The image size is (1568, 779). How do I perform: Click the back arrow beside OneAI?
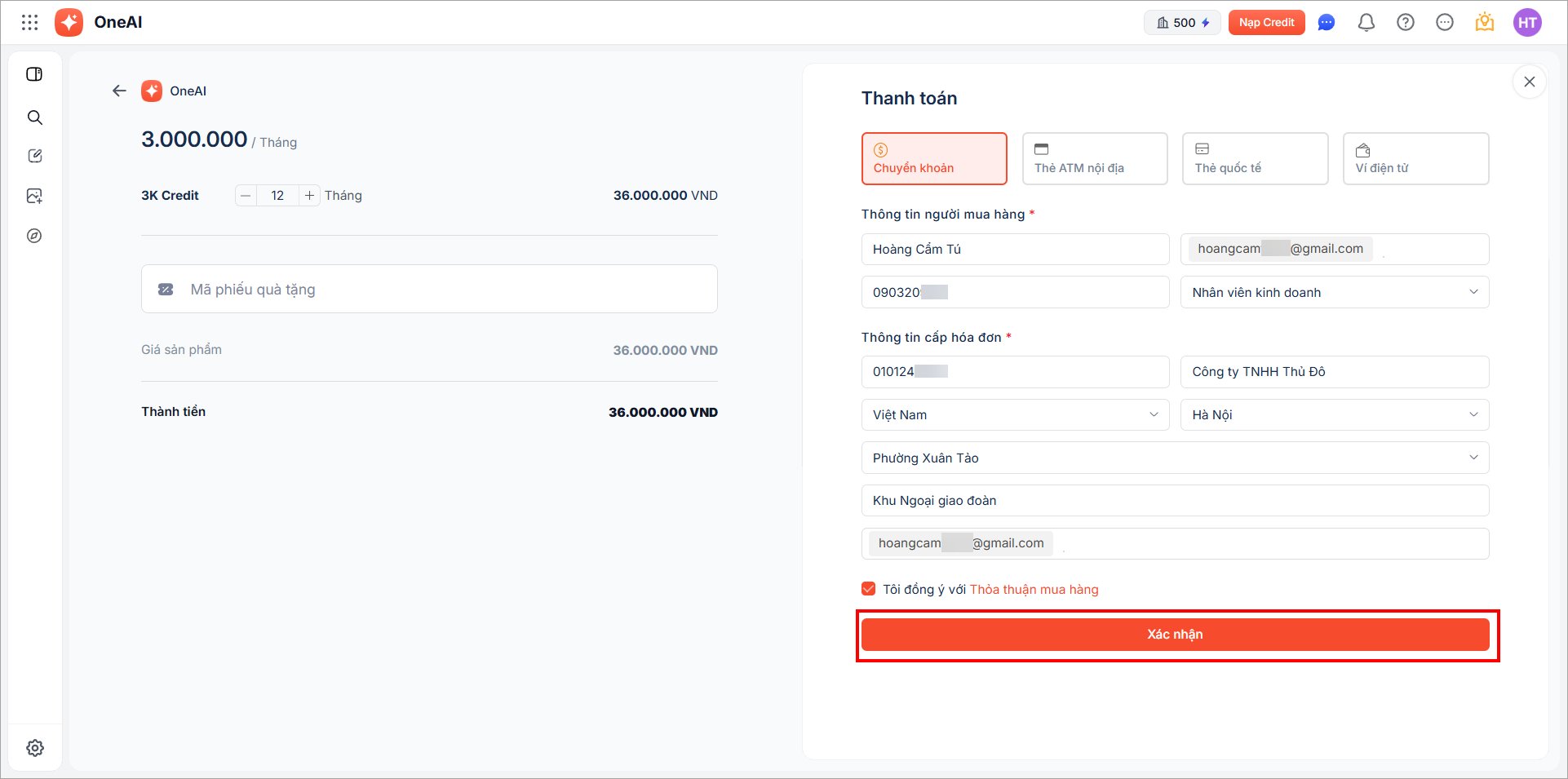coord(119,91)
